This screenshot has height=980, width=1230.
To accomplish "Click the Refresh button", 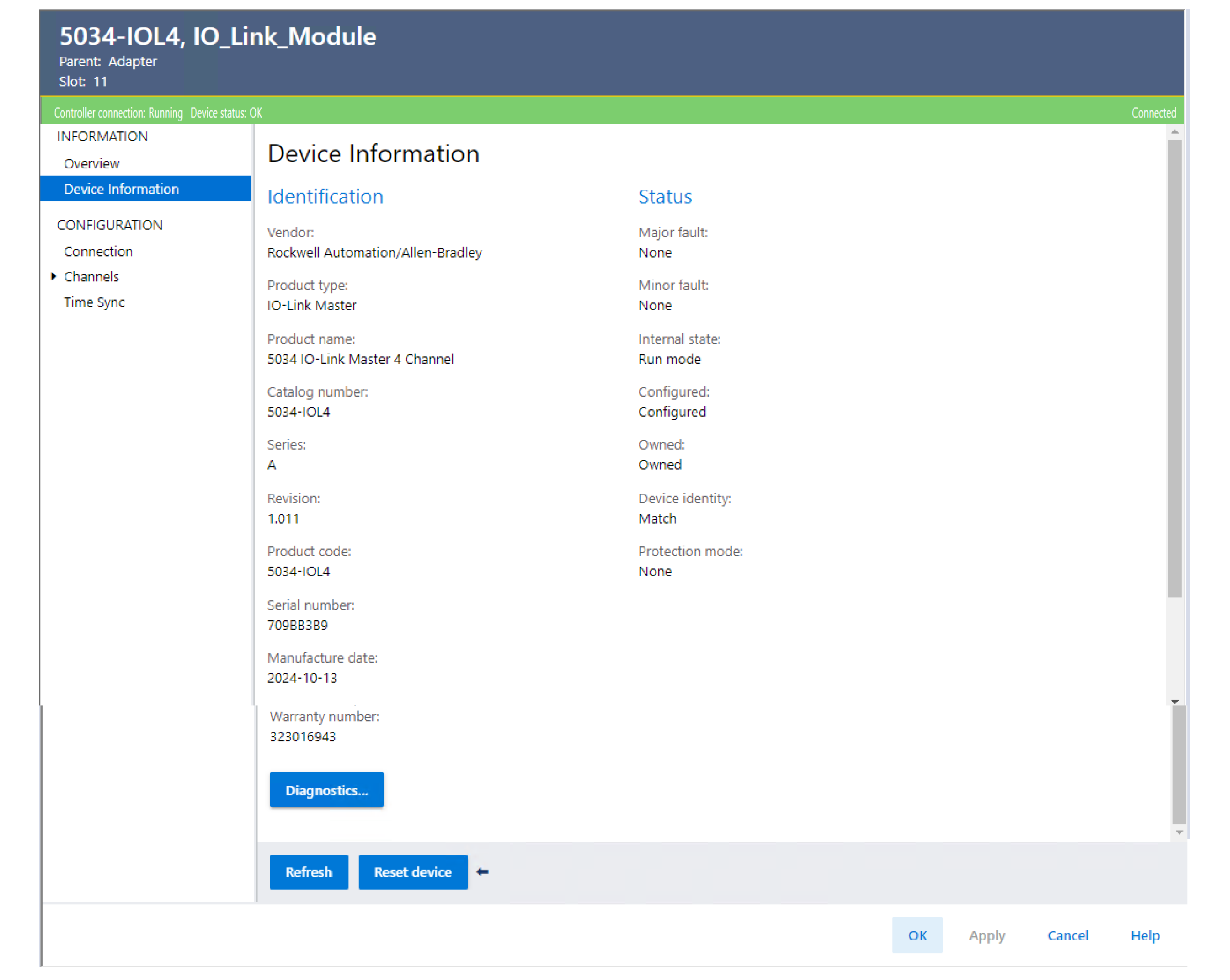I will coord(309,872).
